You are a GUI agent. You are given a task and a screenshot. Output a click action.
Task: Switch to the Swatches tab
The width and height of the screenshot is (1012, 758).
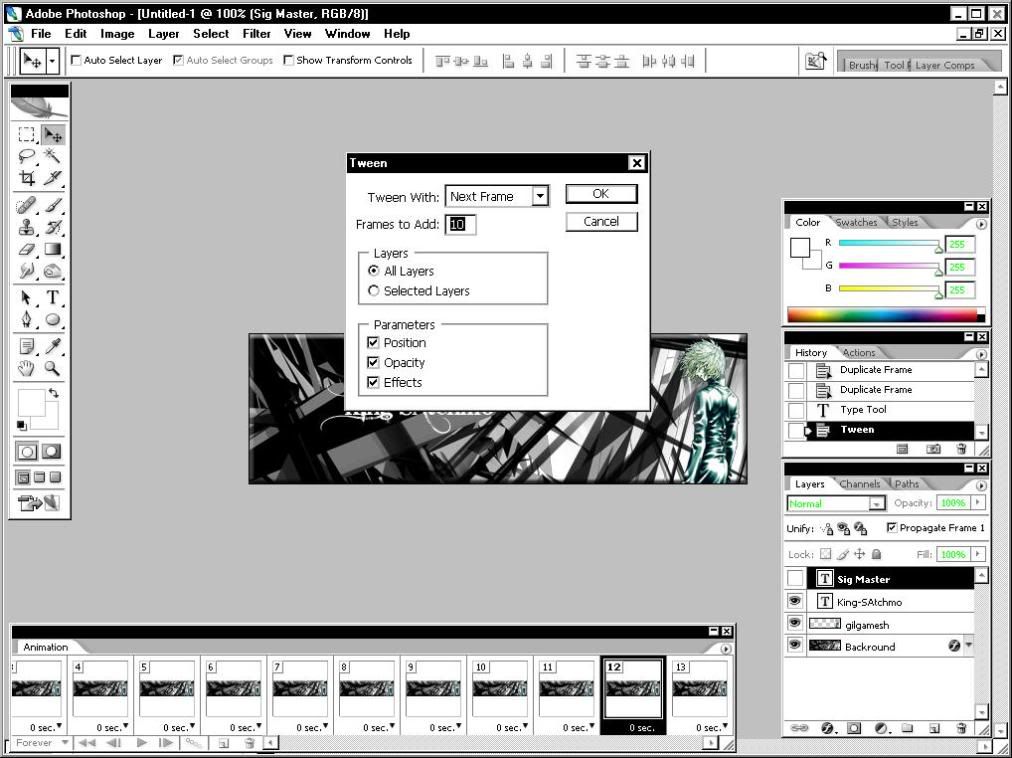(x=856, y=222)
